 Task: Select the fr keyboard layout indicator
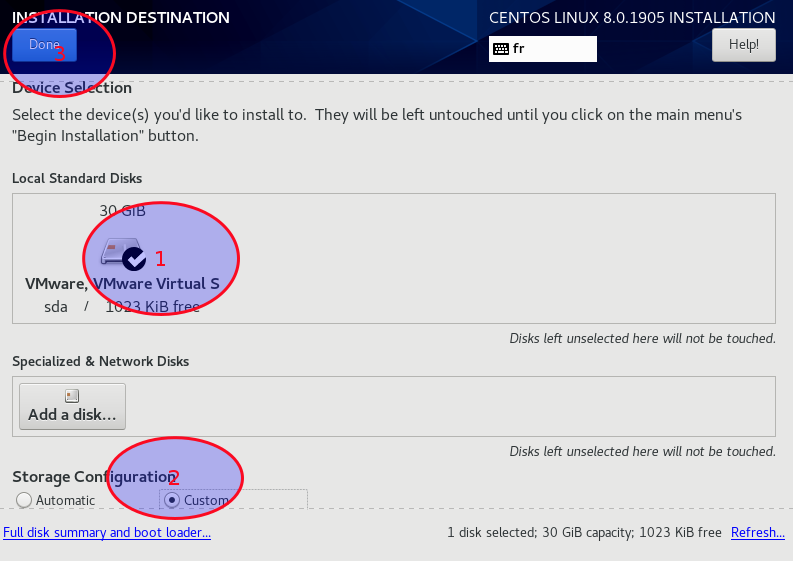[x=543, y=49]
